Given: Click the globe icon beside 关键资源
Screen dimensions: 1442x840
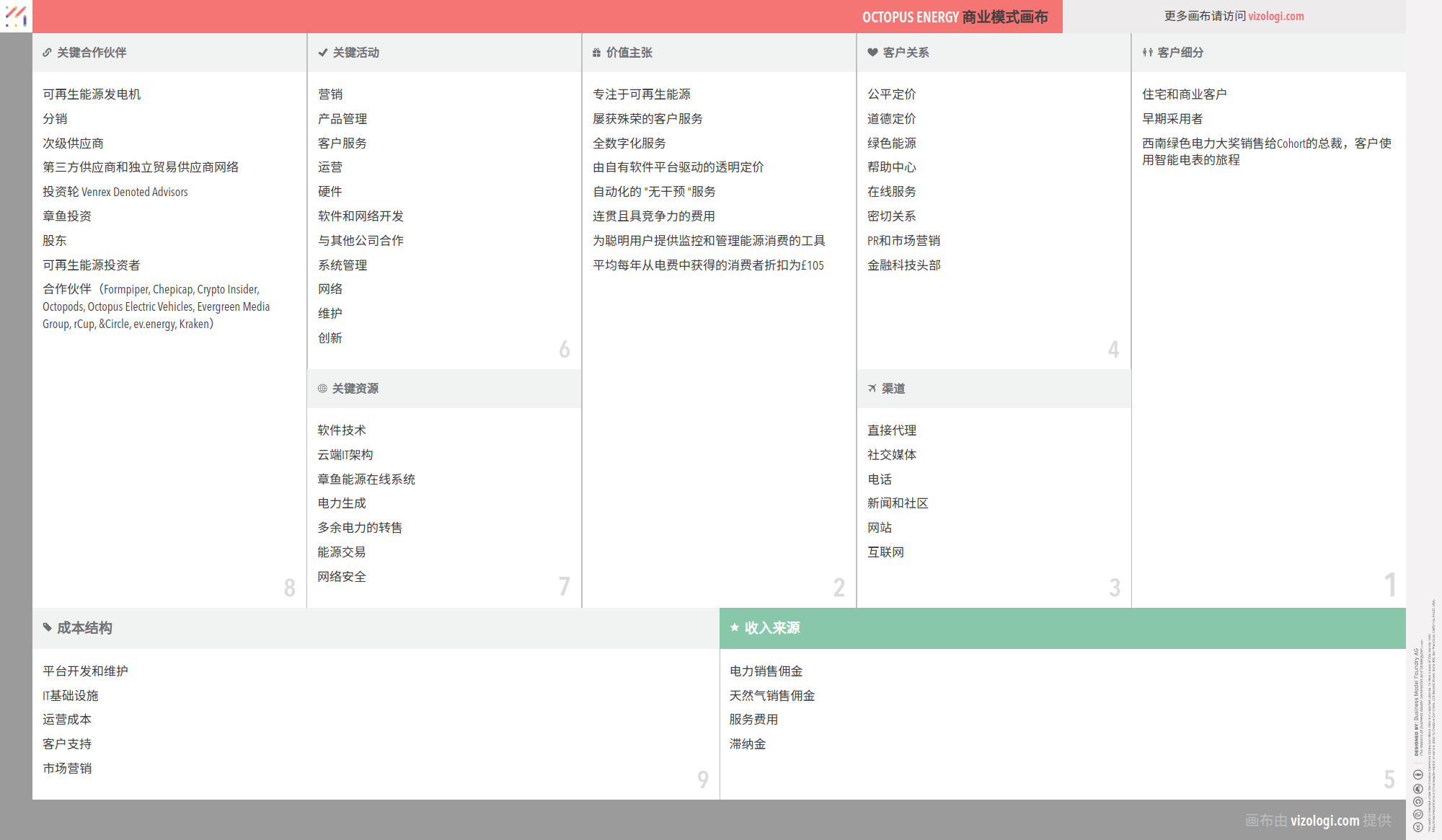Looking at the screenshot, I should (x=322, y=389).
